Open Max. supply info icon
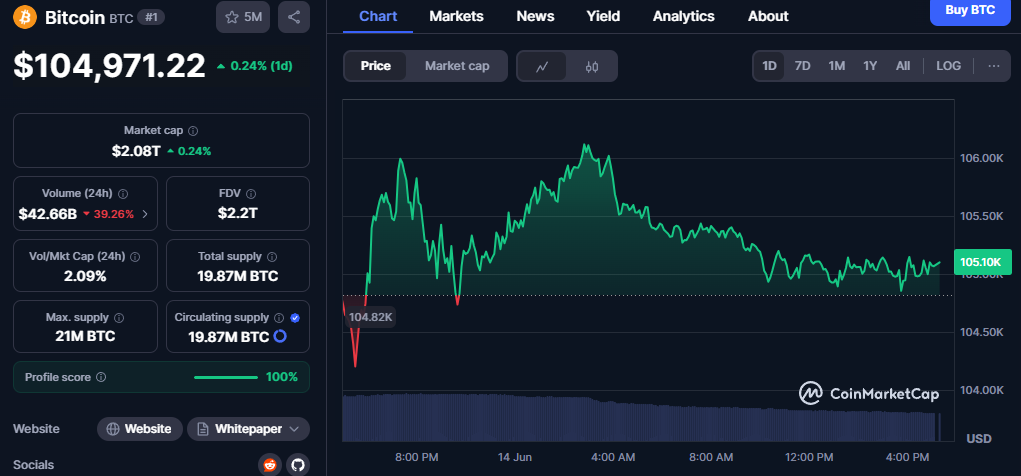The width and height of the screenshot is (1021, 476). pyautogui.click(x=119, y=318)
